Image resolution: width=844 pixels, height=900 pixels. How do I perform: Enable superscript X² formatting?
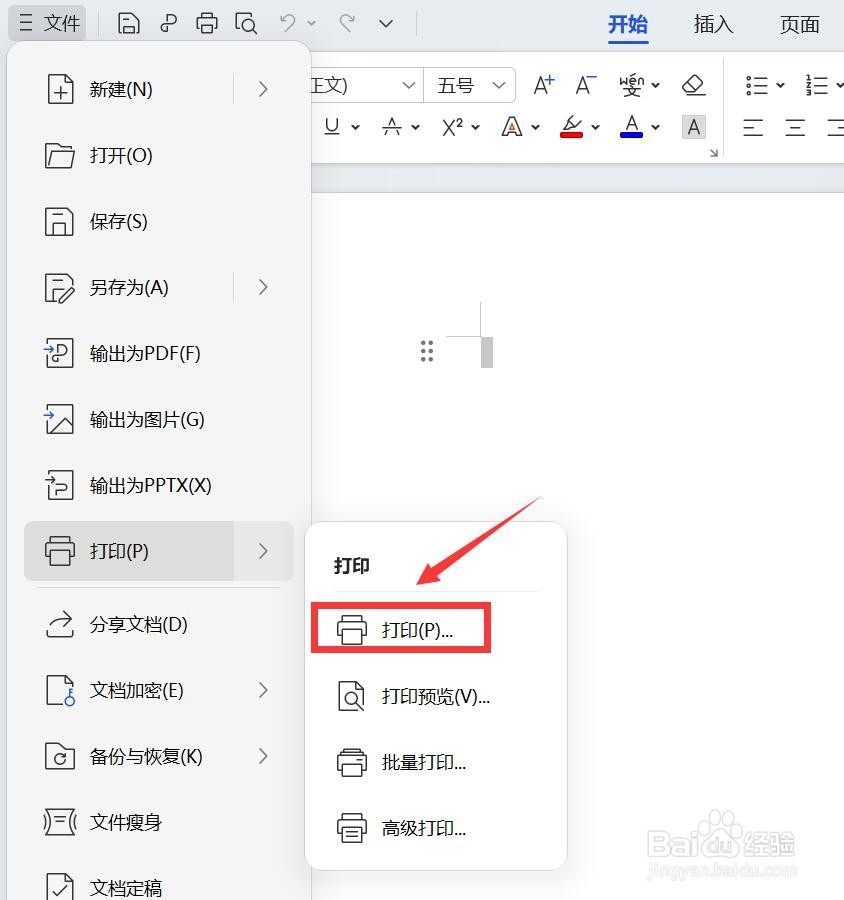pos(452,127)
